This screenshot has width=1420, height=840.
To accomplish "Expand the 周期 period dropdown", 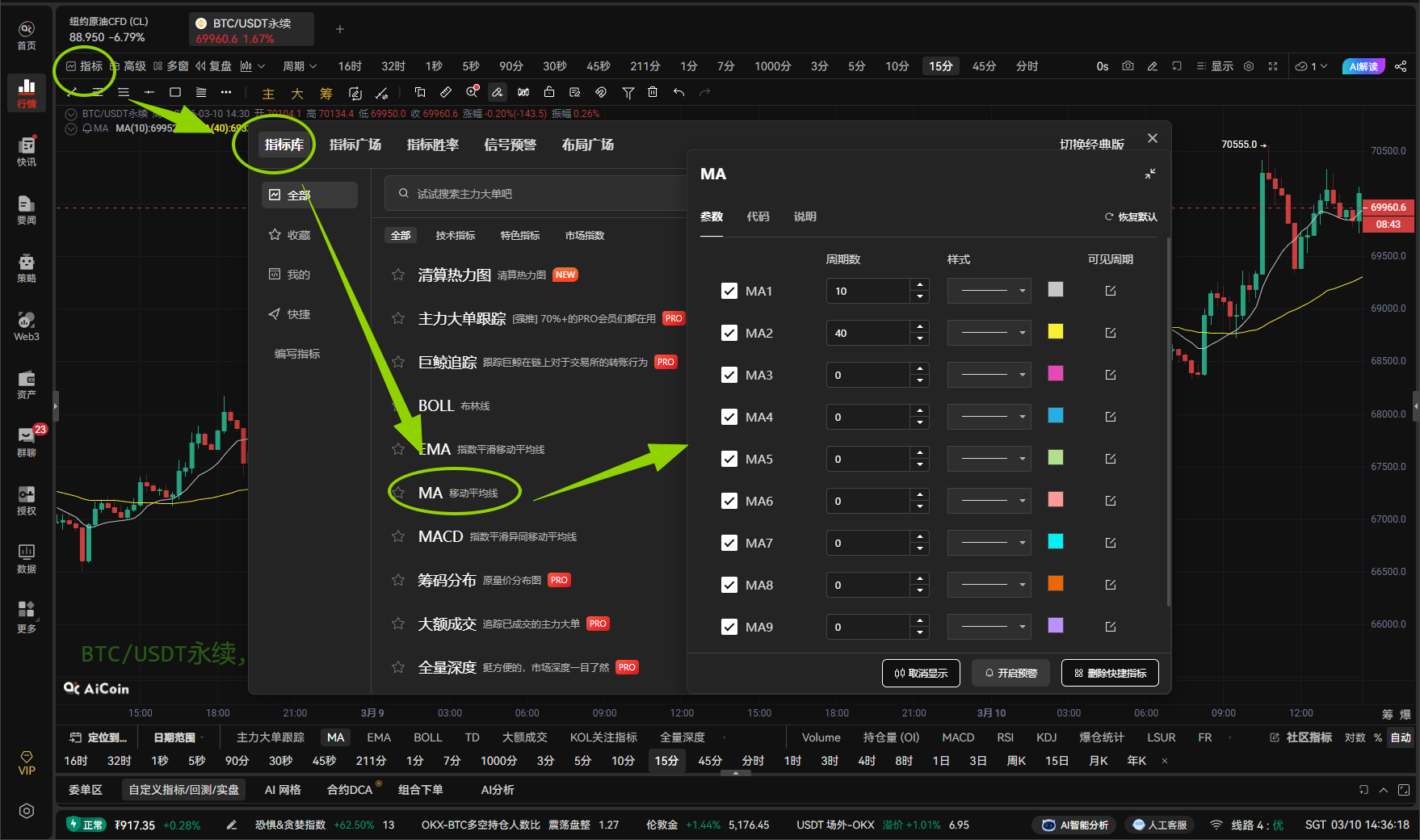I will (299, 66).
